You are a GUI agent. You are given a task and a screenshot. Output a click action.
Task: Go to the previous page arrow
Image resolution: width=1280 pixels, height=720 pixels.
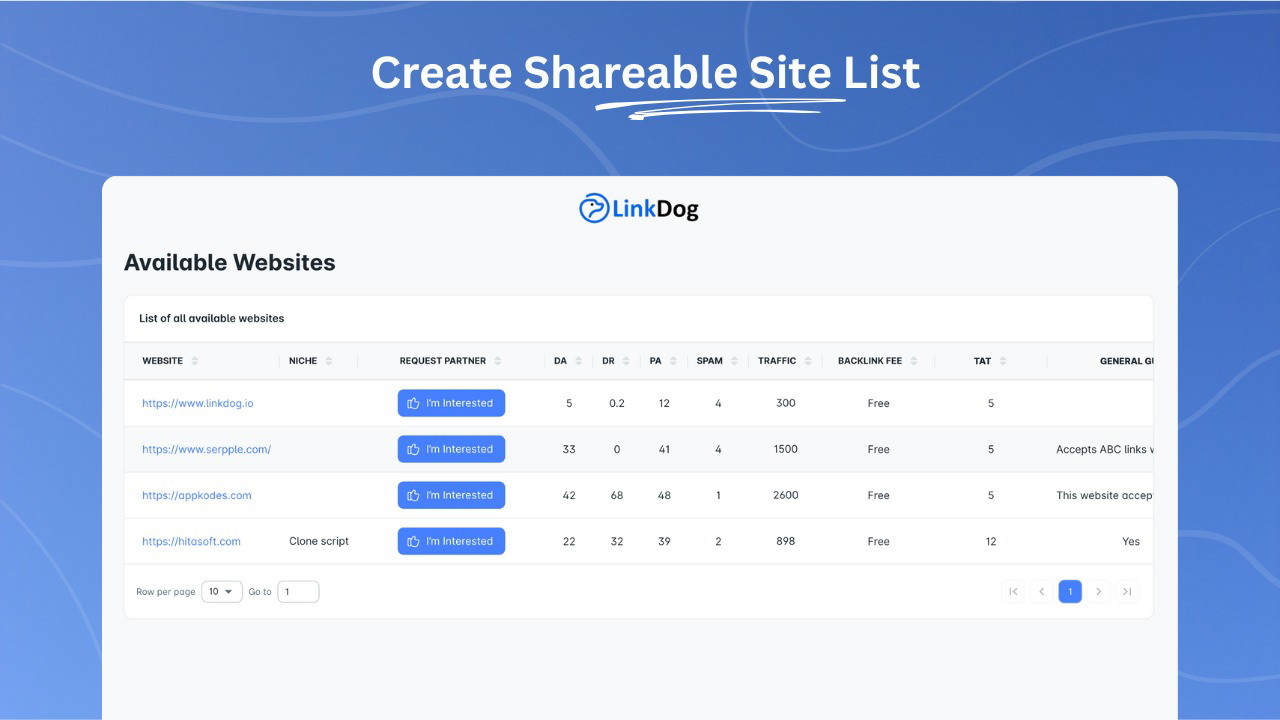(x=1041, y=592)
